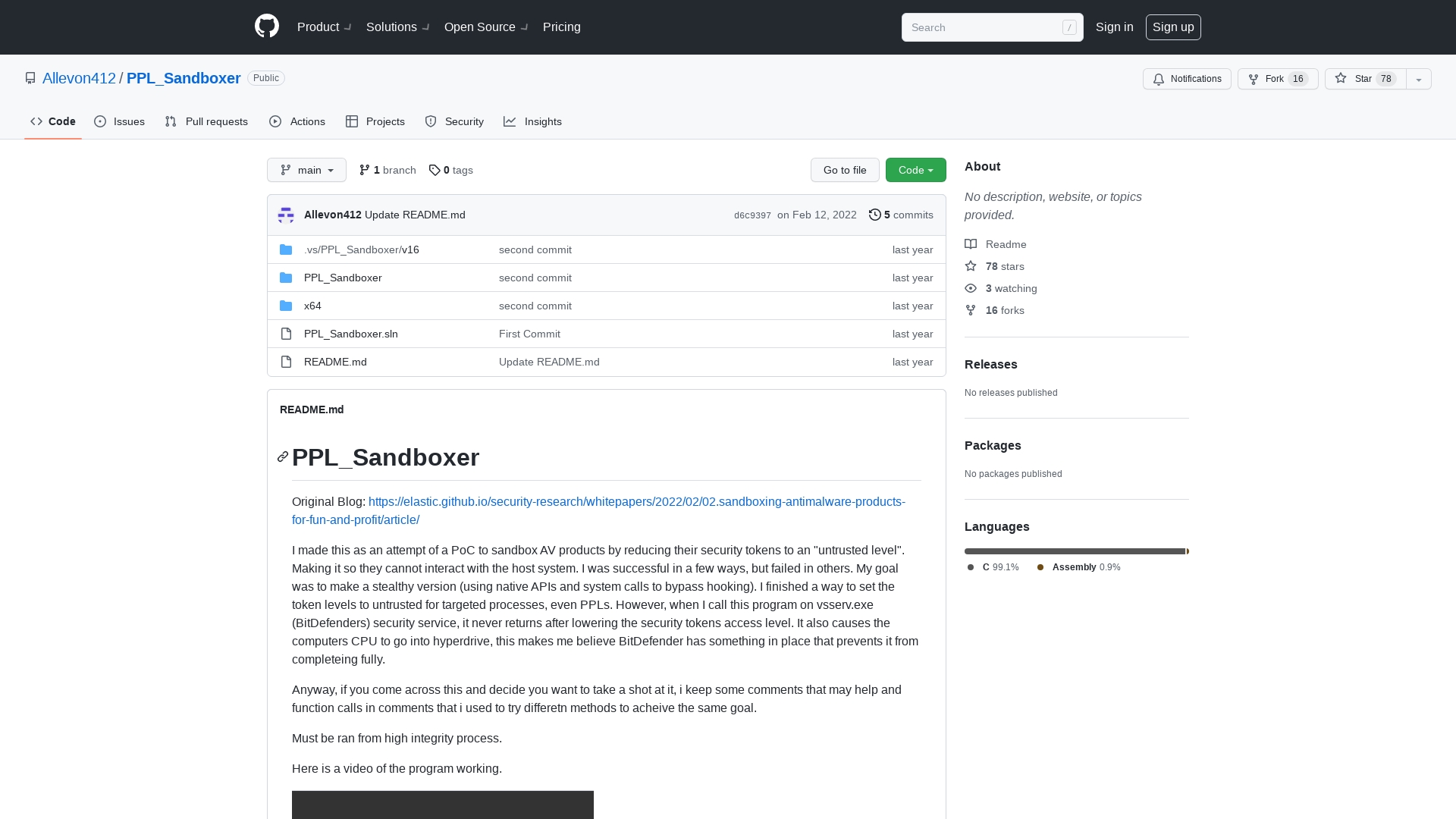Image resolution: width=1456 pixels, height=819 pixels.
Task: Click the Sign up button
Action: 1173,27
